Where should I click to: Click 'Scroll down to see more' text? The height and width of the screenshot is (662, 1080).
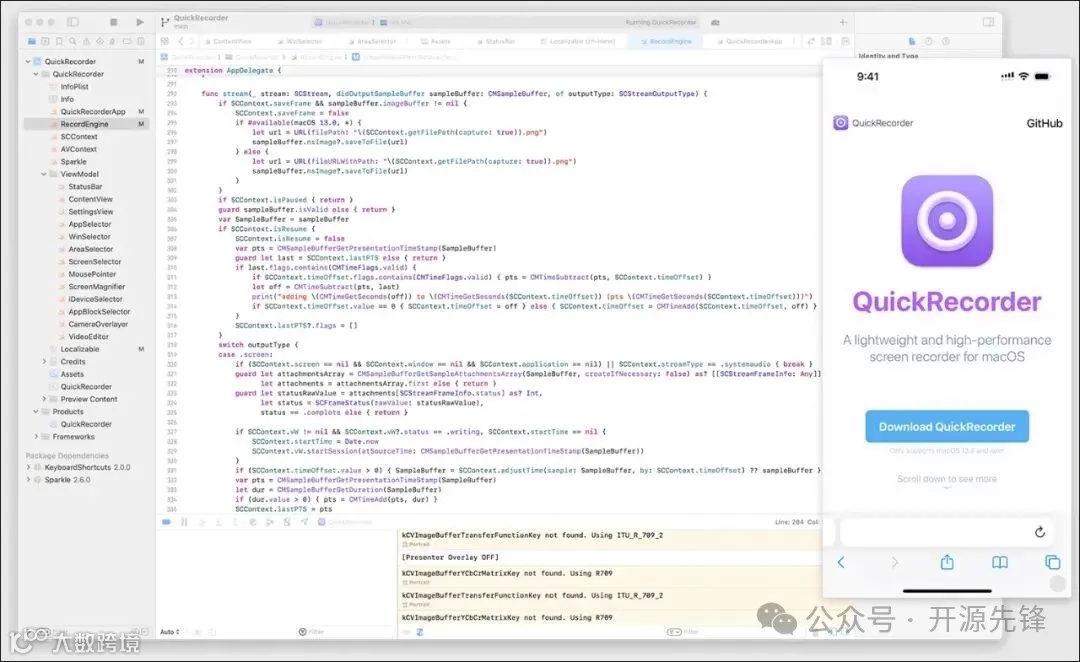947,479
